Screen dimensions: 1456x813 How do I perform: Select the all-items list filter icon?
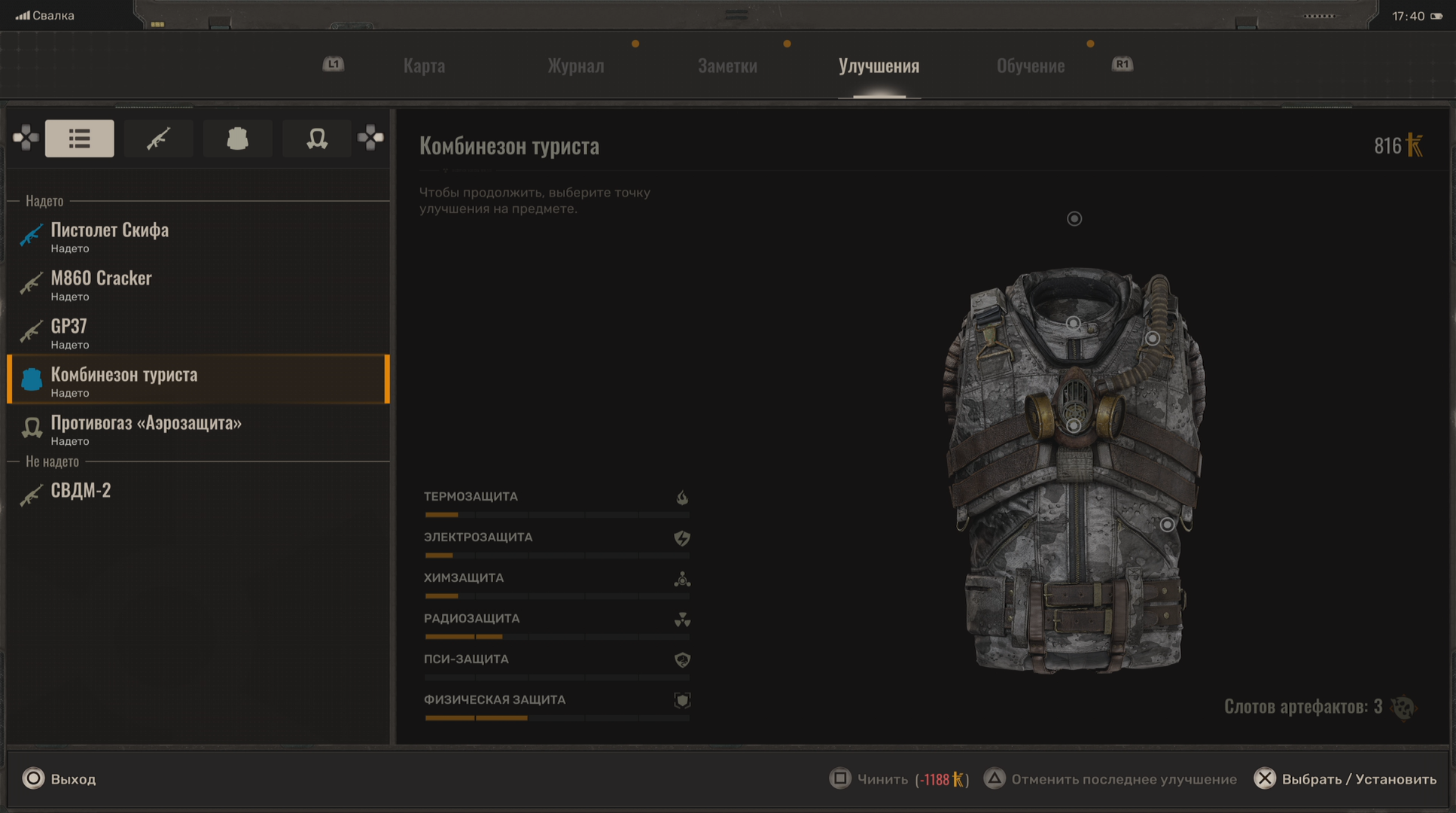[x=79, y=139]
